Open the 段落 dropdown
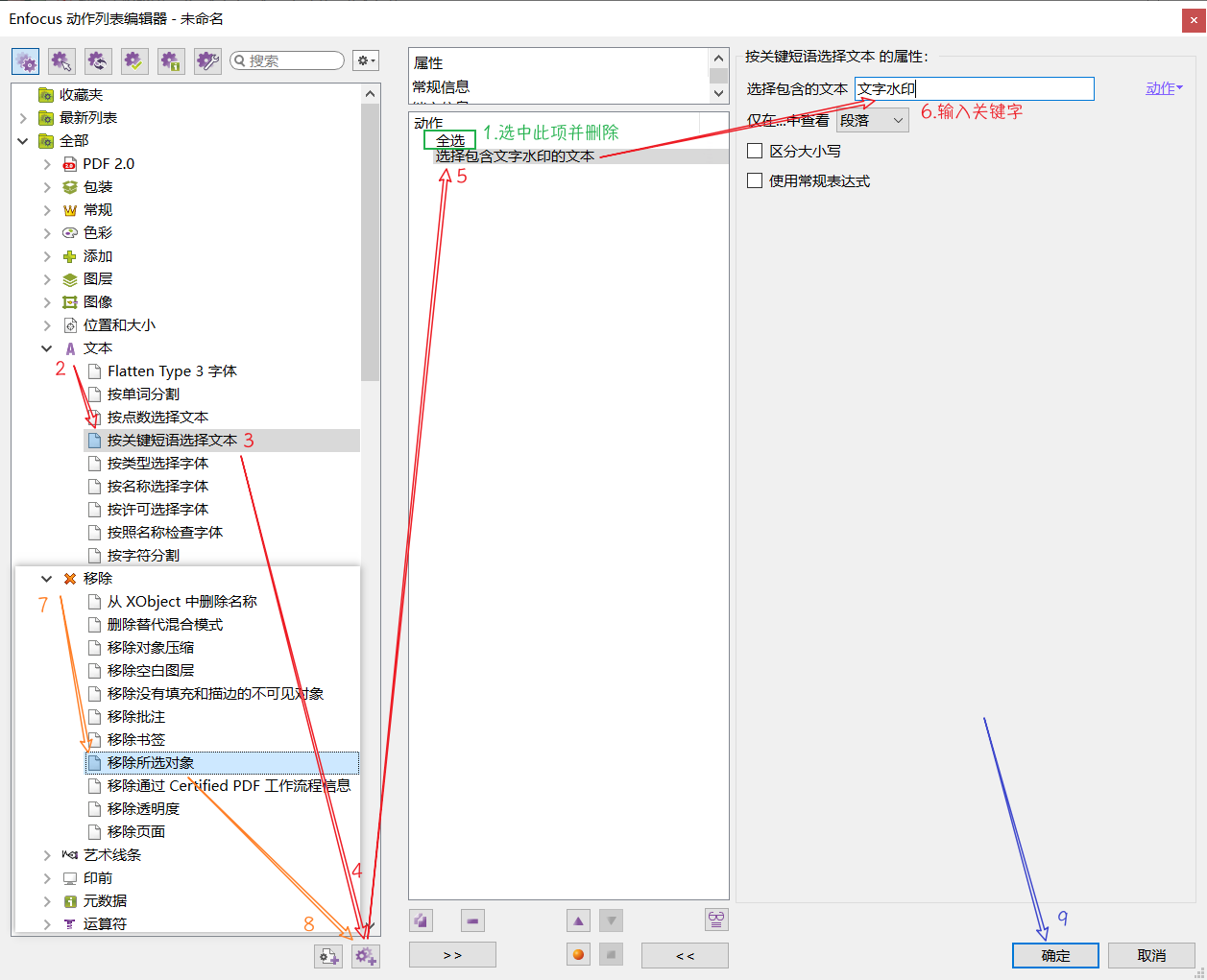The width and height of the screenshot is (1207, 980). point(873,120)
